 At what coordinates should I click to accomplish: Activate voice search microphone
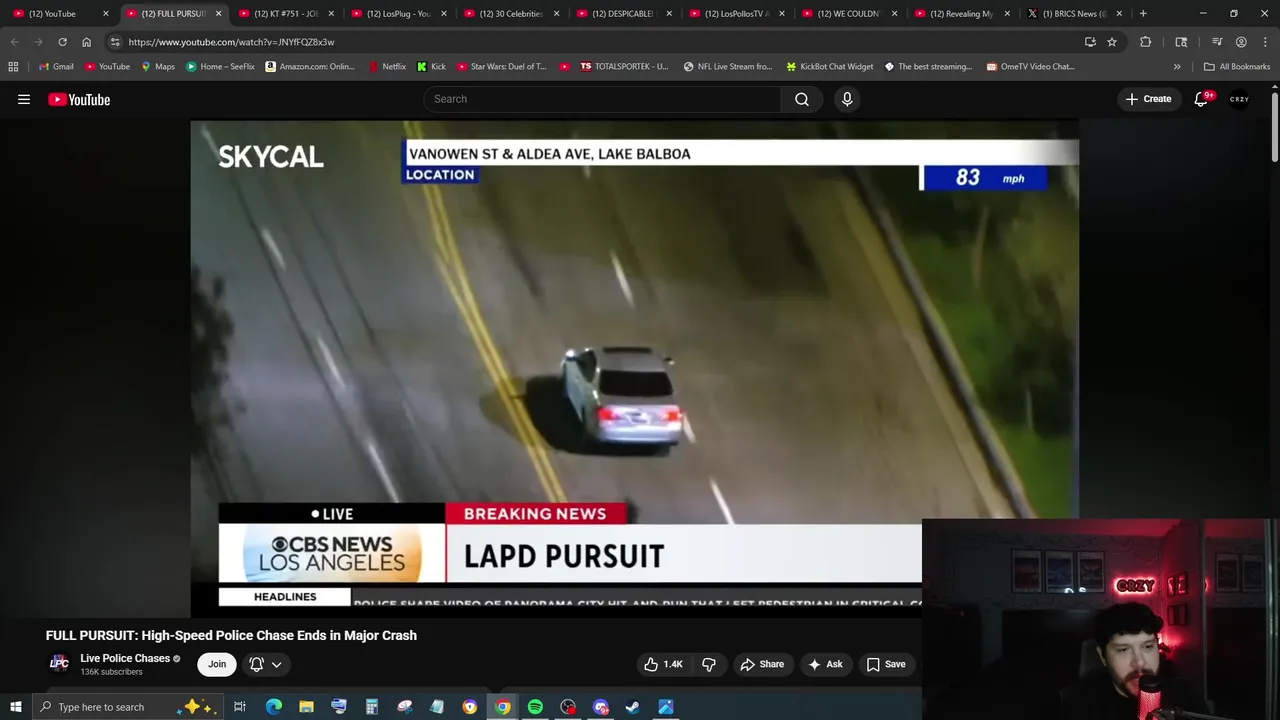tap(847, 99)
